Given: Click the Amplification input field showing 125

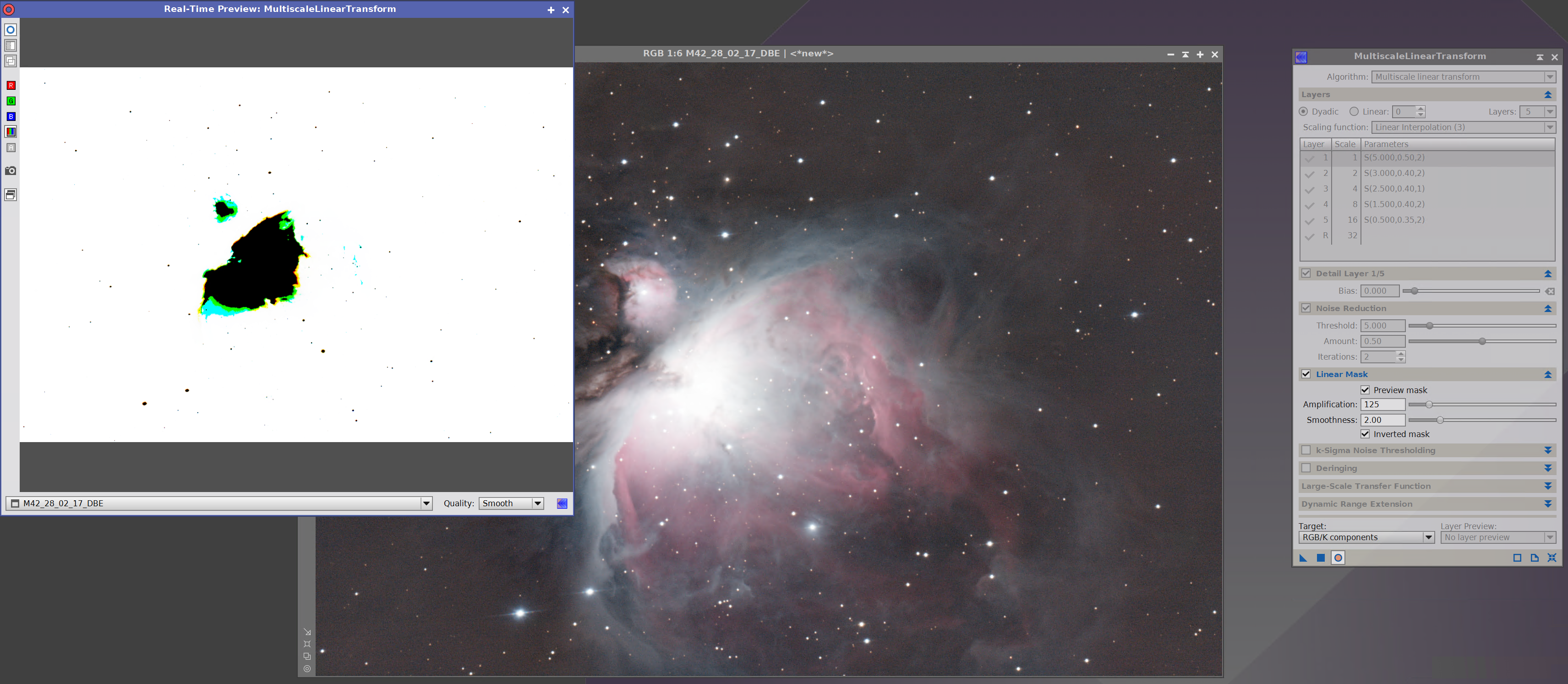Looking at the screenshot, I should pyautogui.click(x=1382, y=405).
